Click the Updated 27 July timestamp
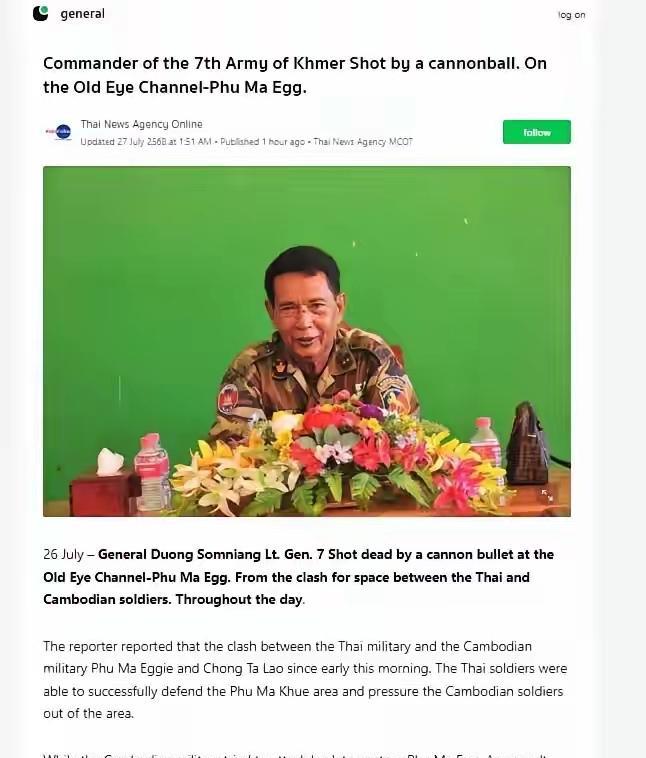This screenshot has width=646, height=758. click(145, 142)
